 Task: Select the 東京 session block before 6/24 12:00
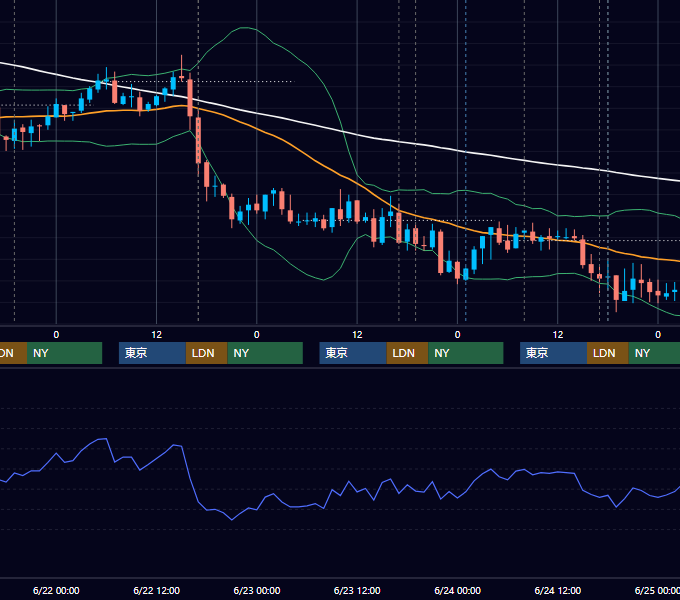pyautogui.click(x=553, y=353)
